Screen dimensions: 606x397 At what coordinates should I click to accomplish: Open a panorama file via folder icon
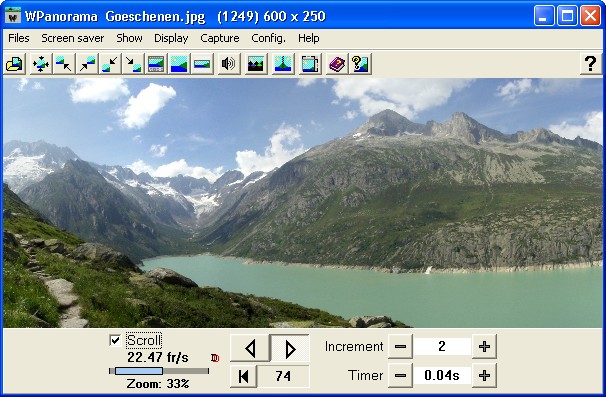pos(15,64)
